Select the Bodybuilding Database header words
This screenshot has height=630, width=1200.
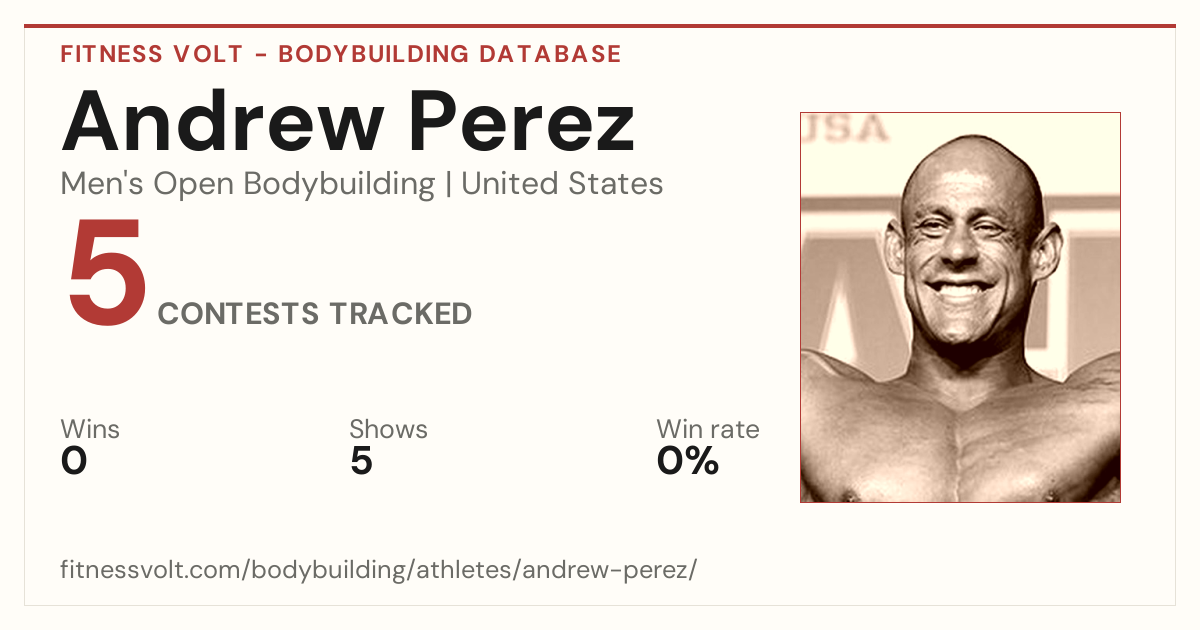[x=450, y=54]
